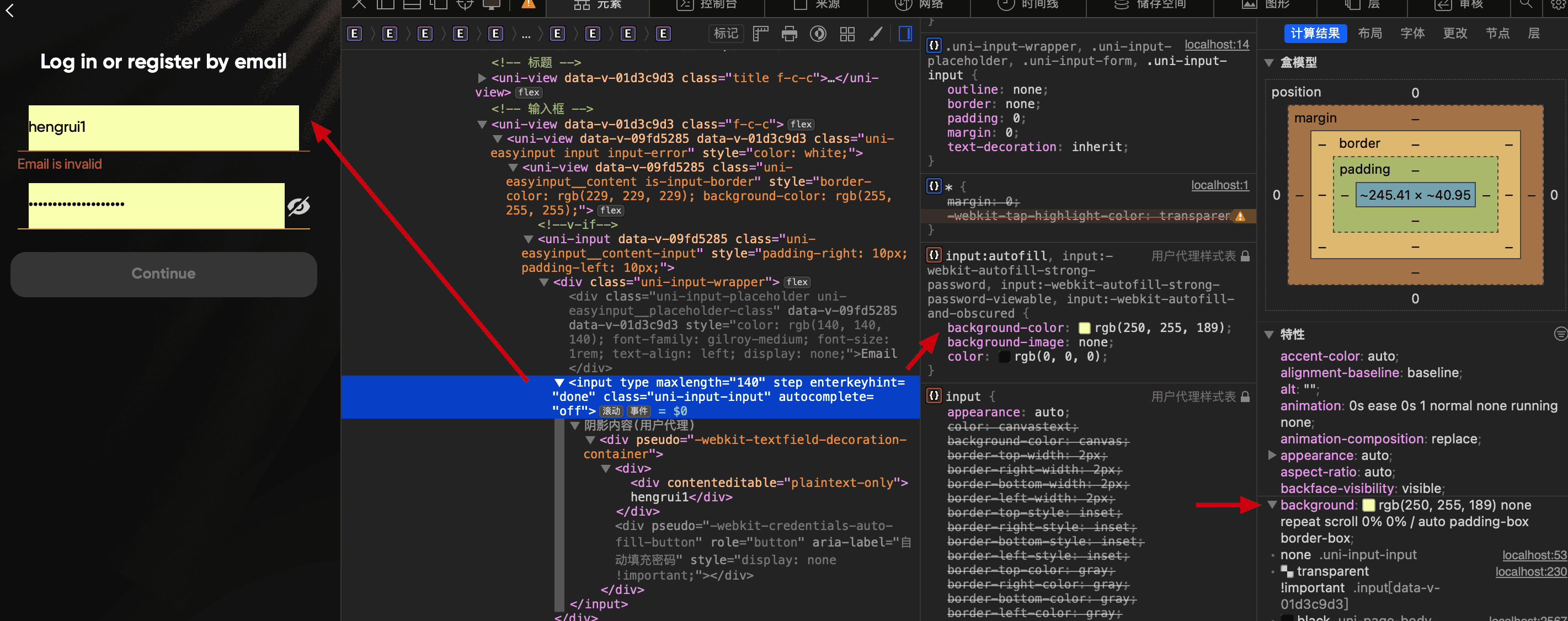Open the 布局 sidebar panel
The width and height of the screenshot is (1568, 621).
tap(1369, 34)
